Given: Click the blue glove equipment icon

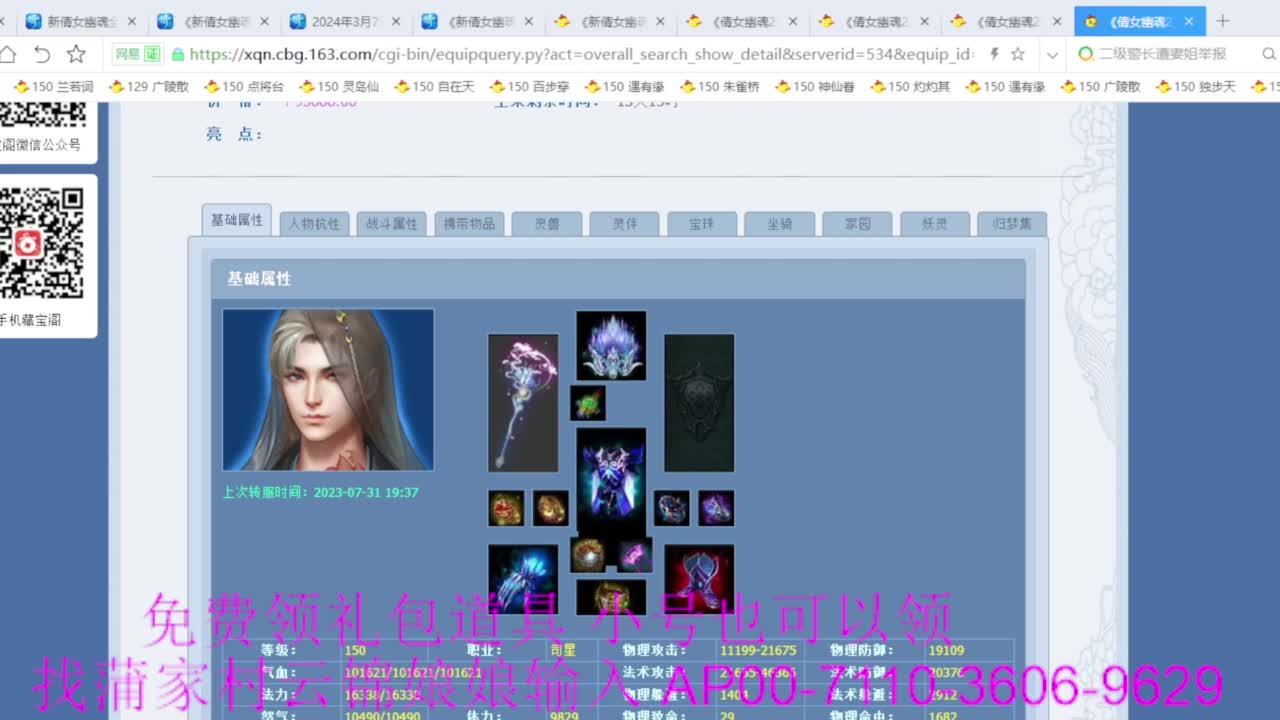Looking at the screenshot, I should click(523, 577).
